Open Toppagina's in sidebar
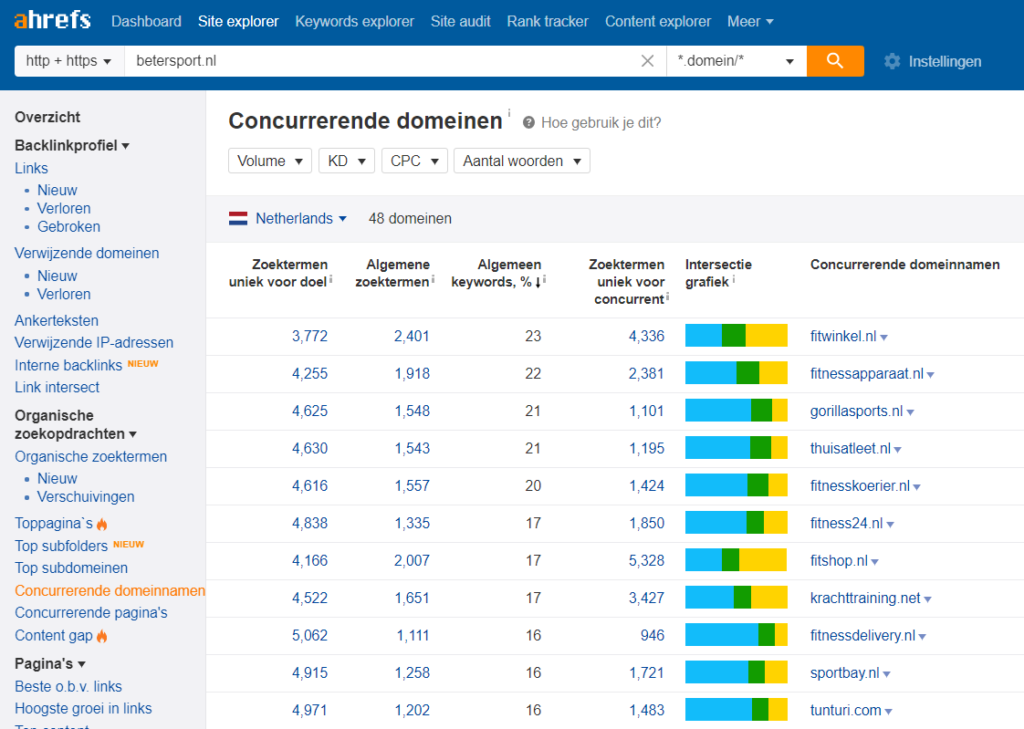Image resolution: width=1024 pixels, height=729 pixels. tap(54, 523)
